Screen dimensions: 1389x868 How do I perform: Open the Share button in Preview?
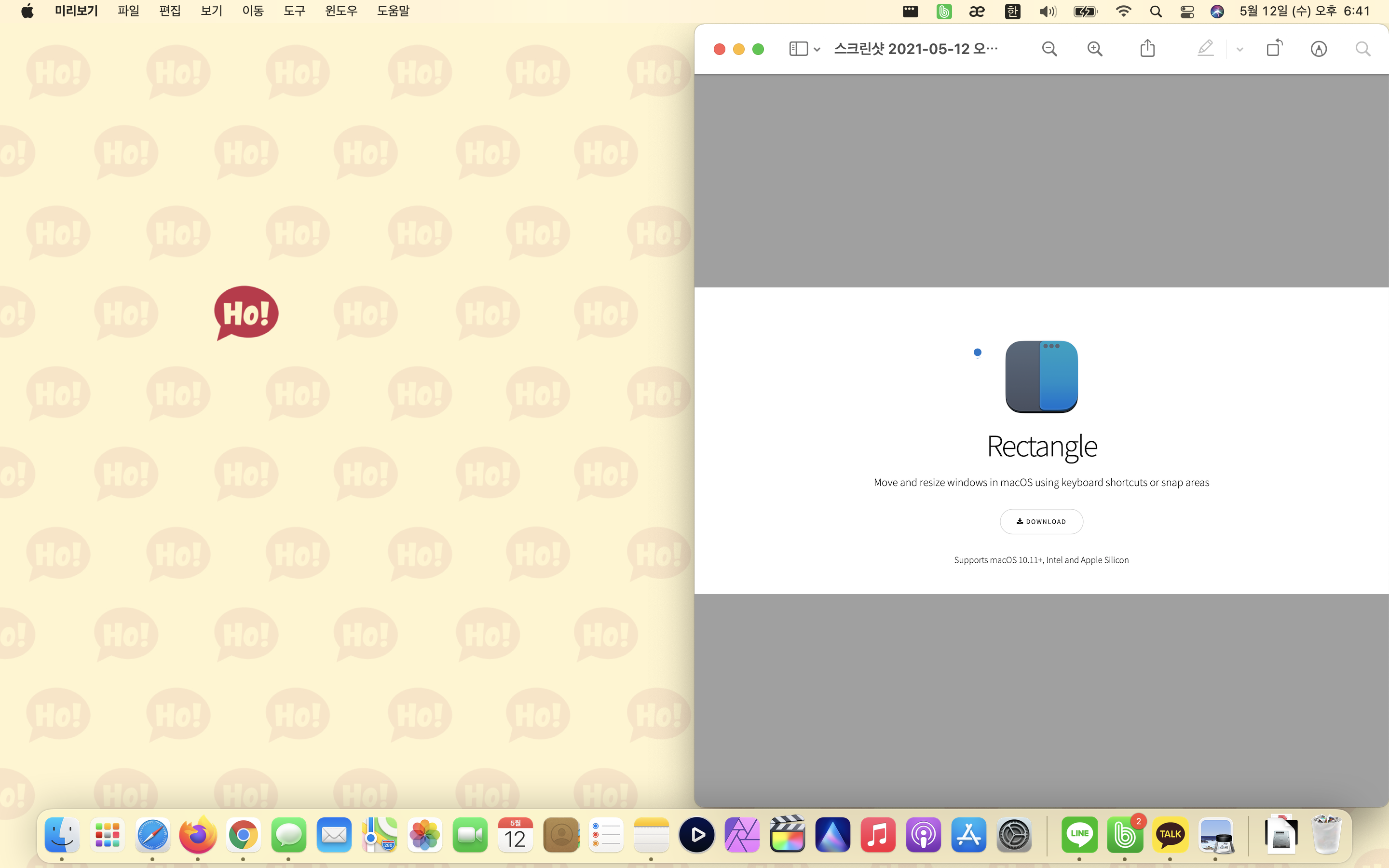click(x=1147, y=48)
